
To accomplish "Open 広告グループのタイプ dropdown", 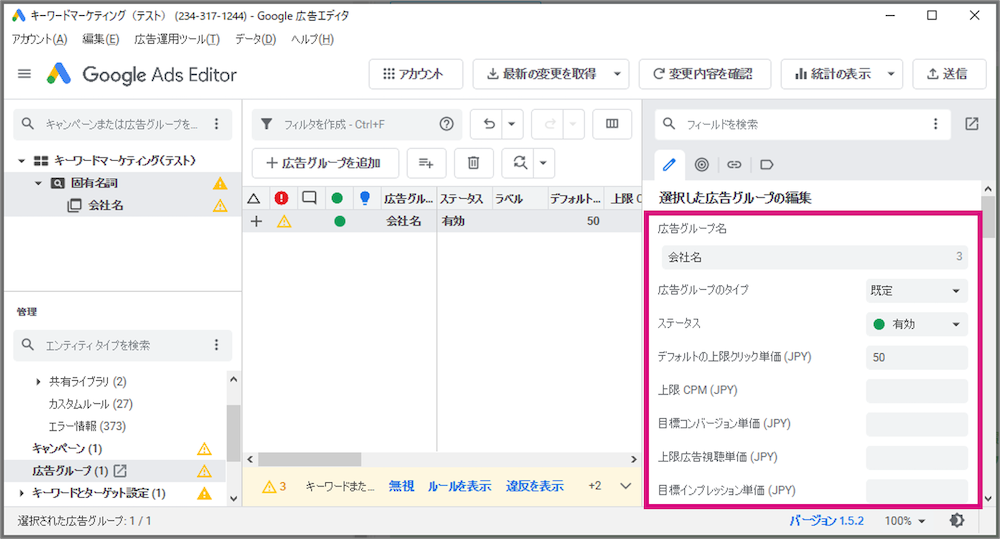I will 916,291.
